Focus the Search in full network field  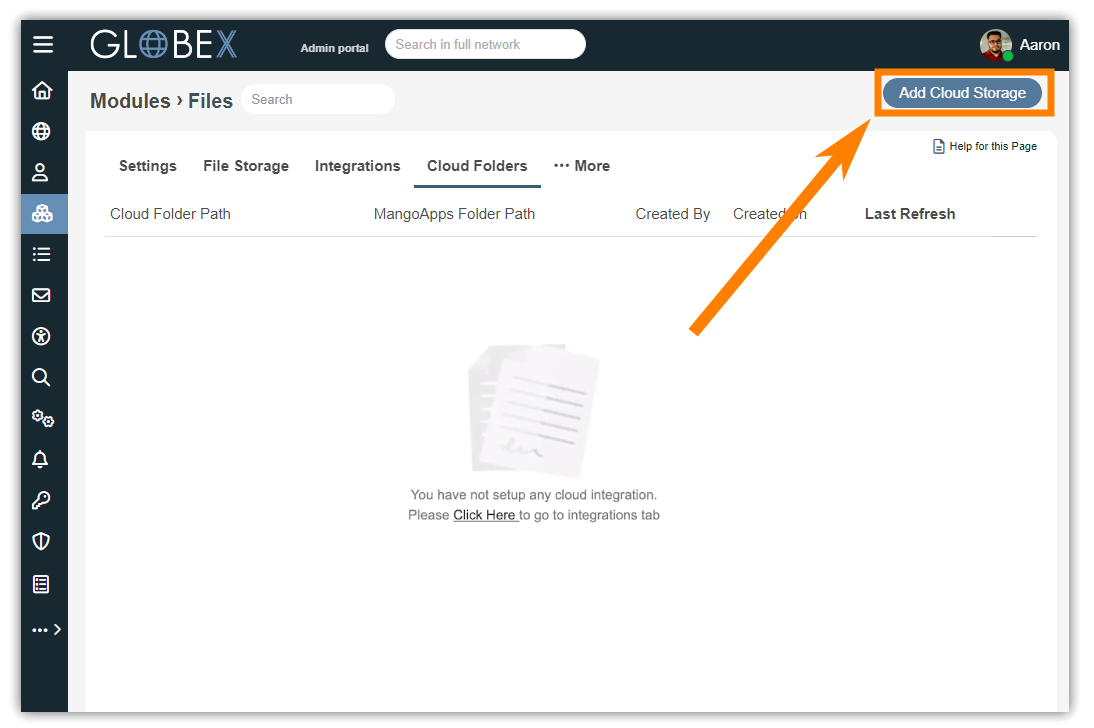tap(485, 45)
